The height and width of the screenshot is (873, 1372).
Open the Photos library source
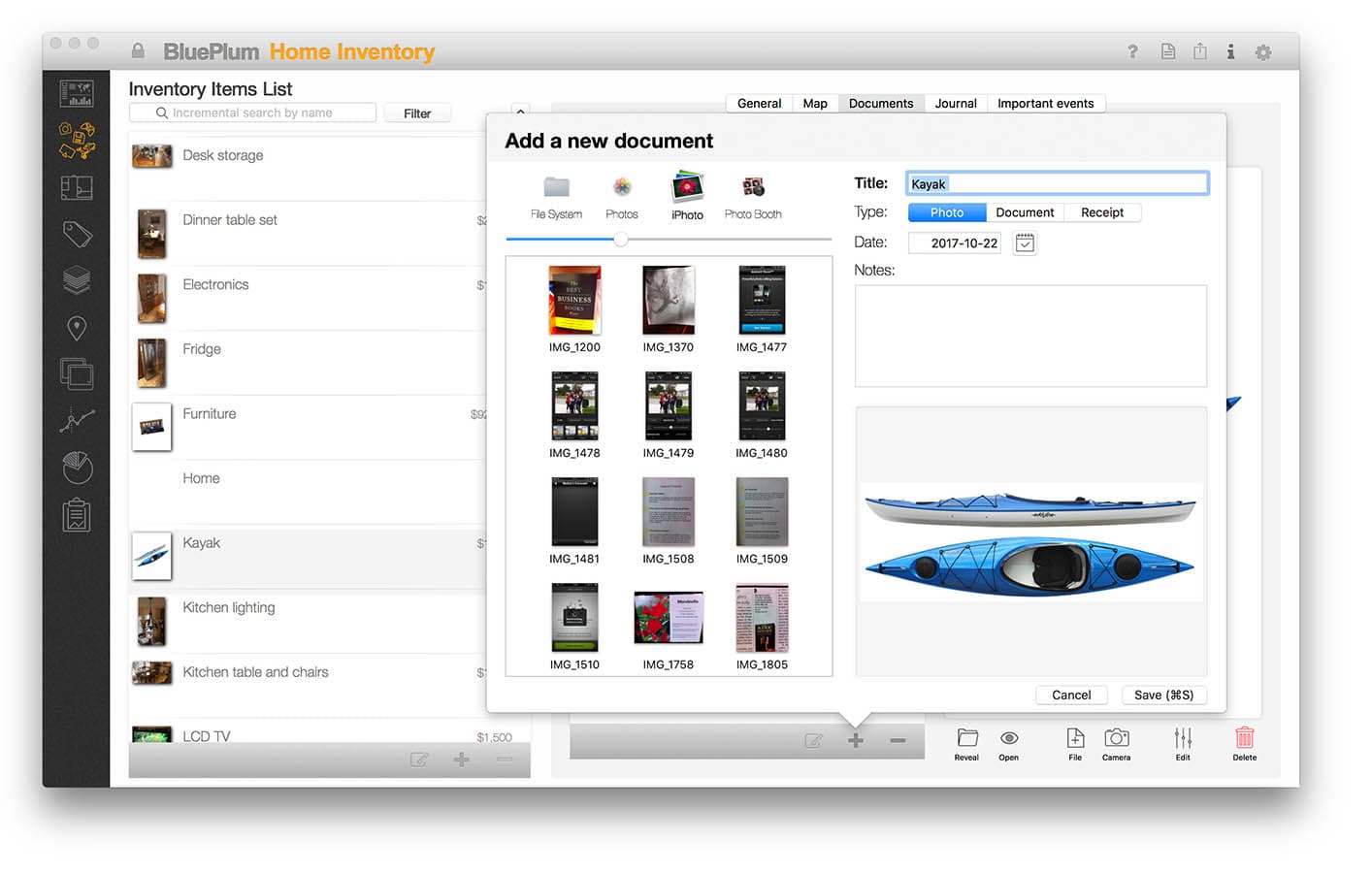click(621, 193)
